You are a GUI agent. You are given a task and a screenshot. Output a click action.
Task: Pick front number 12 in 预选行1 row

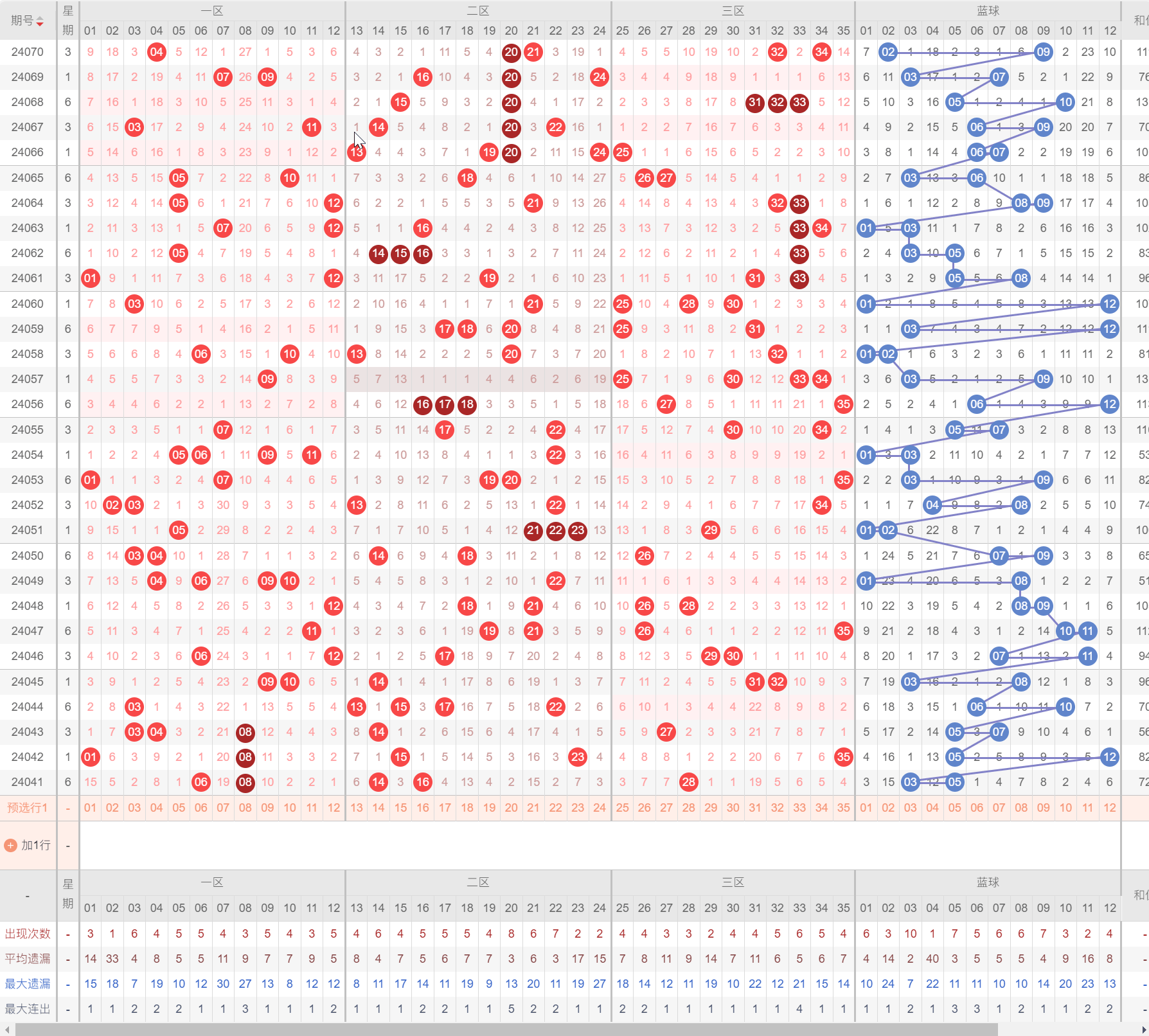(334, 808)
